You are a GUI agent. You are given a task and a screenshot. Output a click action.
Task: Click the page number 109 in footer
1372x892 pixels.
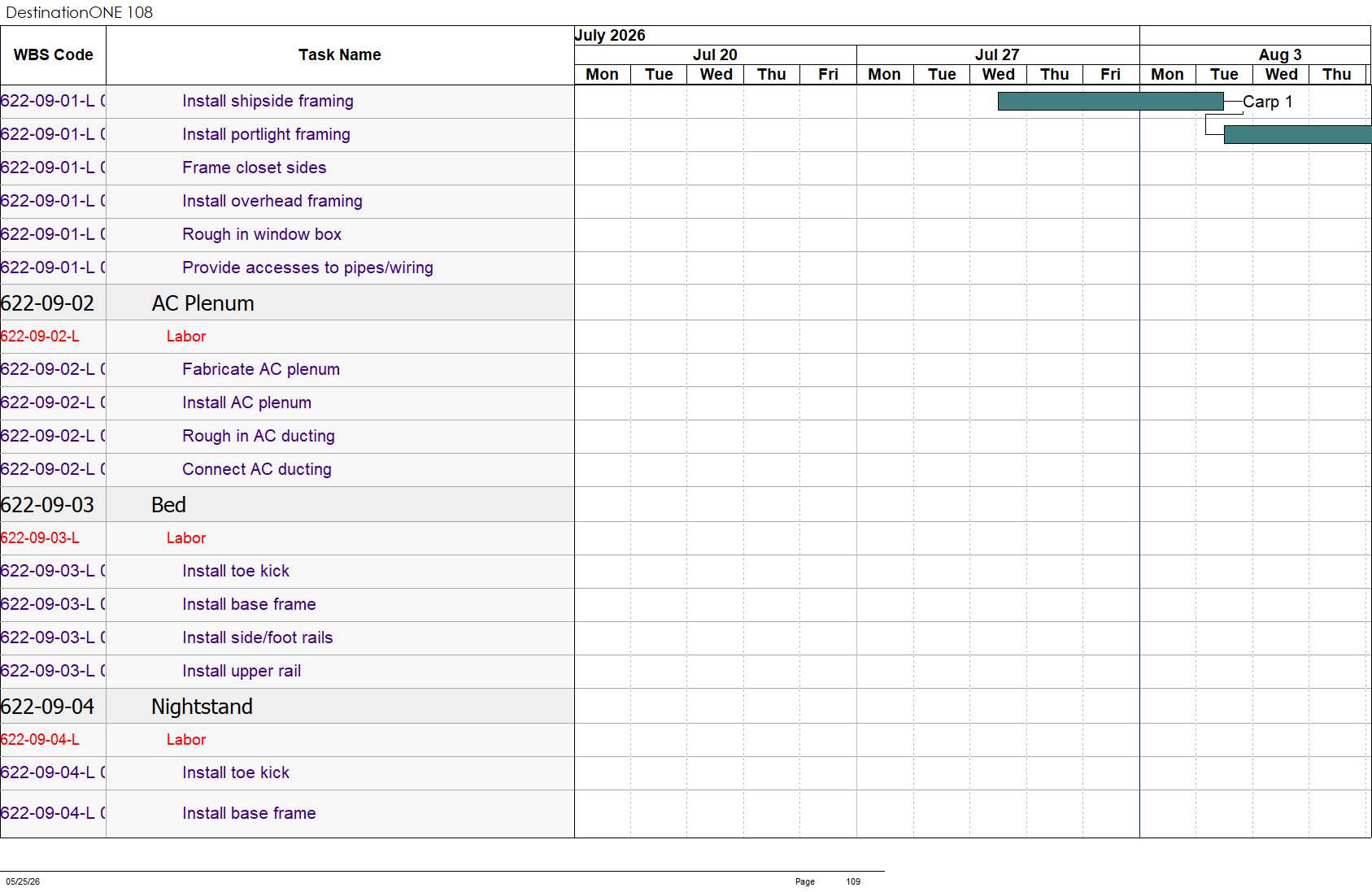pos(853,881)
